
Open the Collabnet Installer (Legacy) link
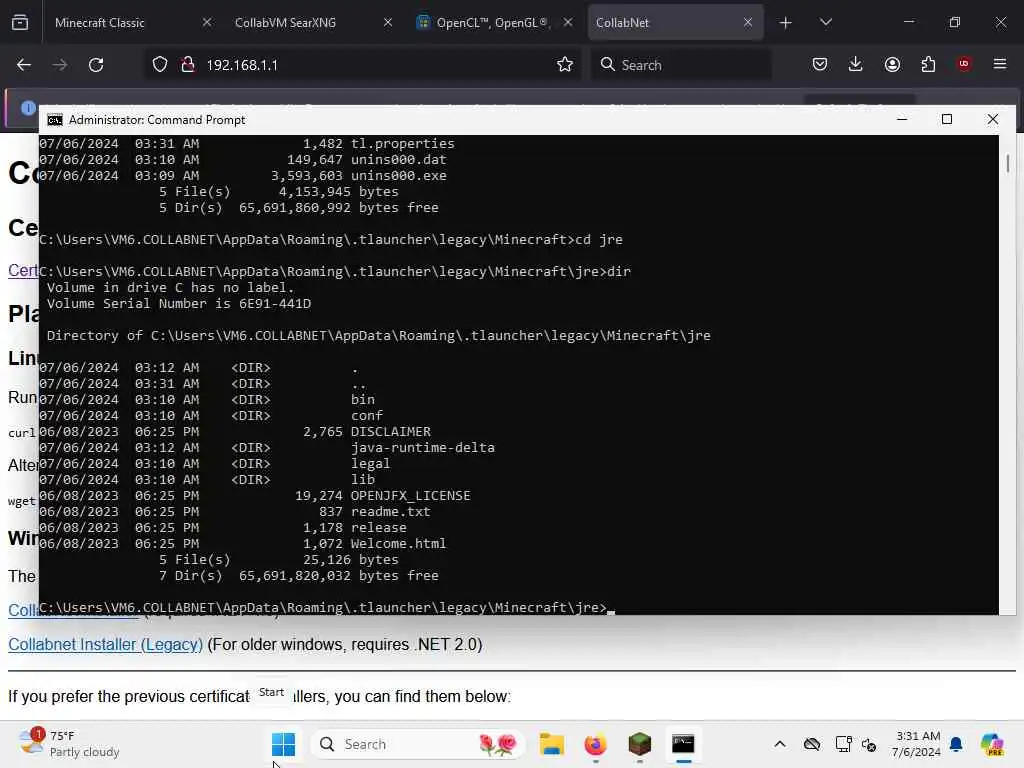(105, 645)
